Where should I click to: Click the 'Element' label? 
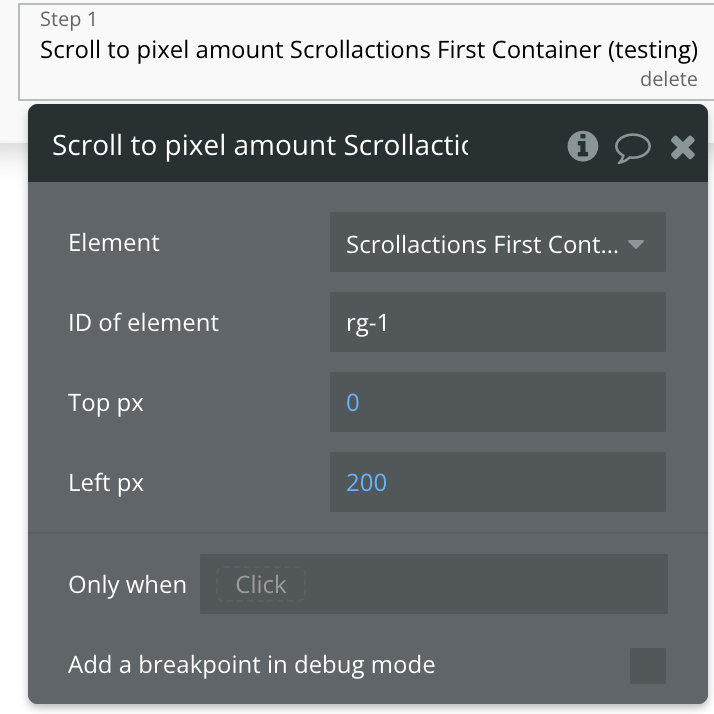click(114, 243)
